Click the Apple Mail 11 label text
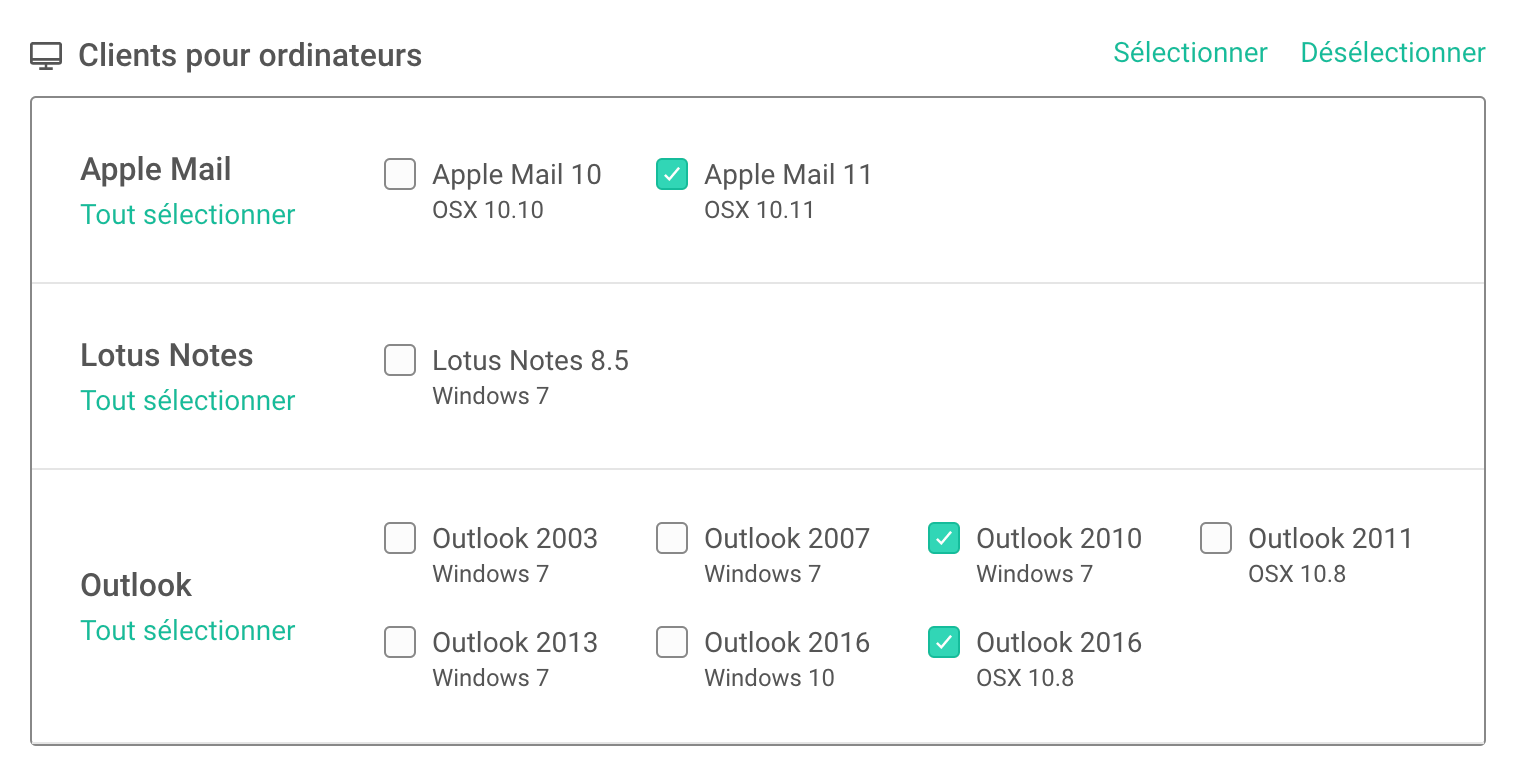Image resolution: width=1526 pixels, height=776 pixels. tap(788, 175)
